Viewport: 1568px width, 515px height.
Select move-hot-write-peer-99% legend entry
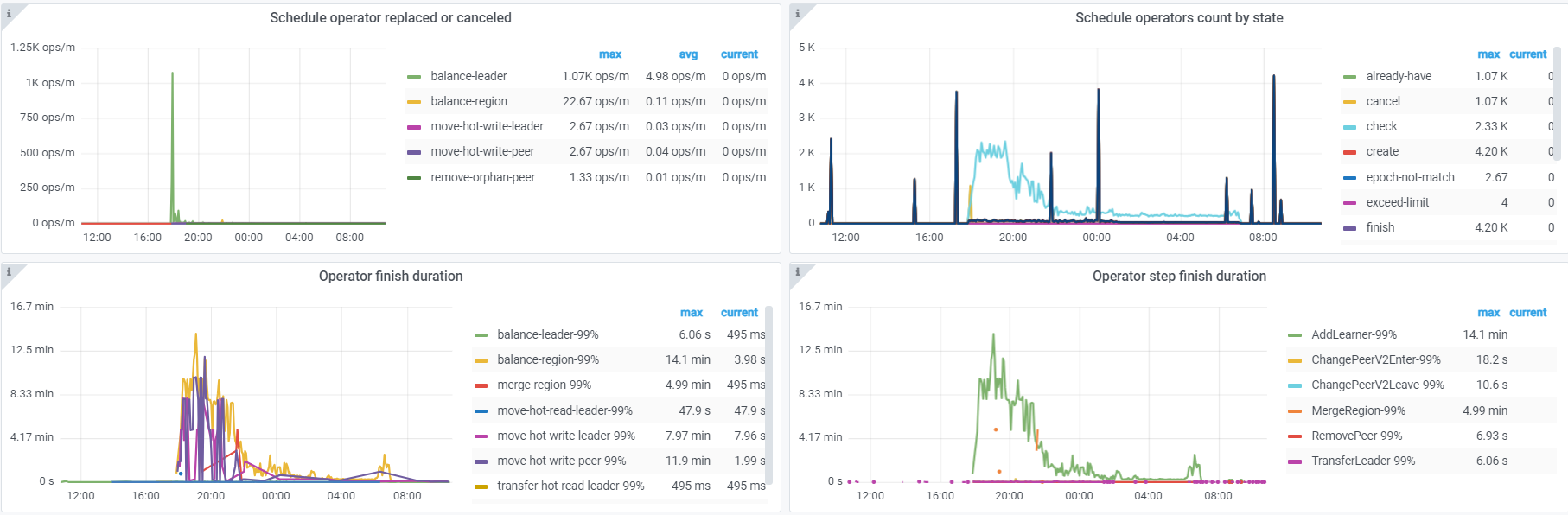click(x=561, y=461)
